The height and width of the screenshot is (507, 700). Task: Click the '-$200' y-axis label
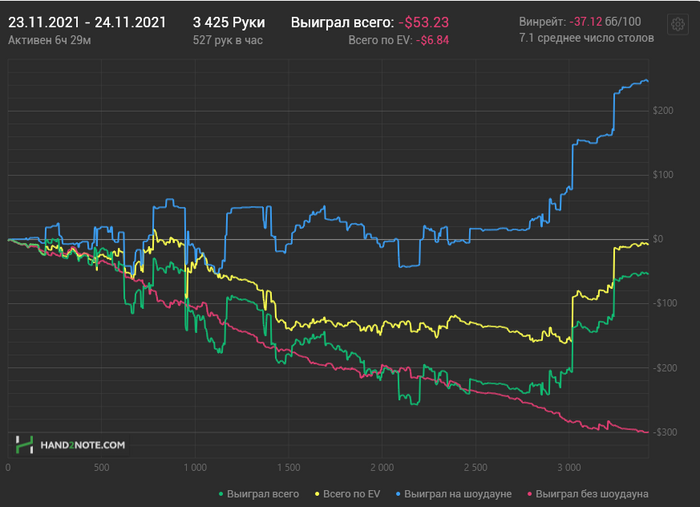pos(665,368)
